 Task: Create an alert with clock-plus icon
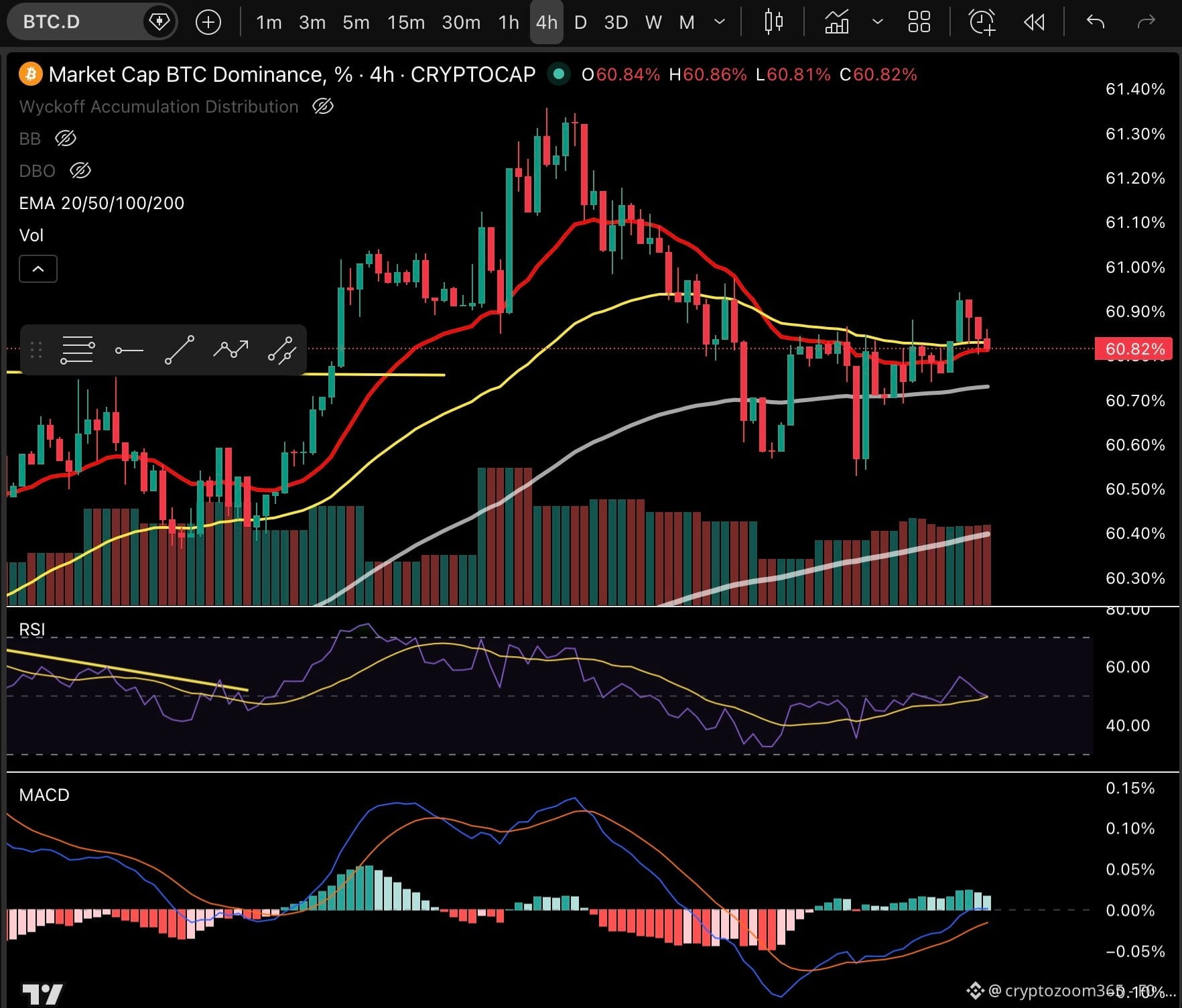982,22
